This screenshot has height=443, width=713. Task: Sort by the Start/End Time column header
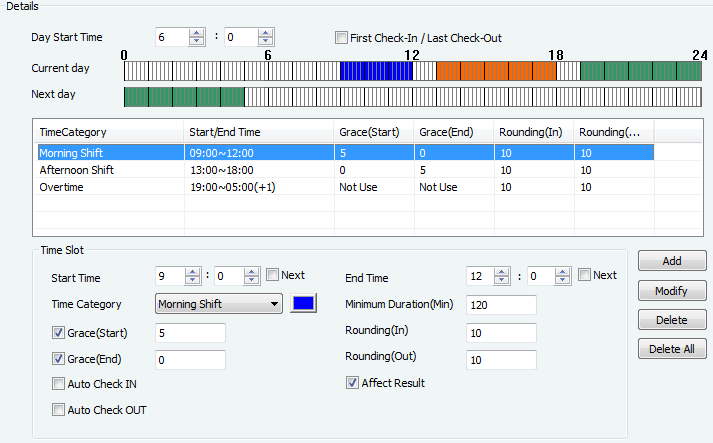tap(258, 132)
